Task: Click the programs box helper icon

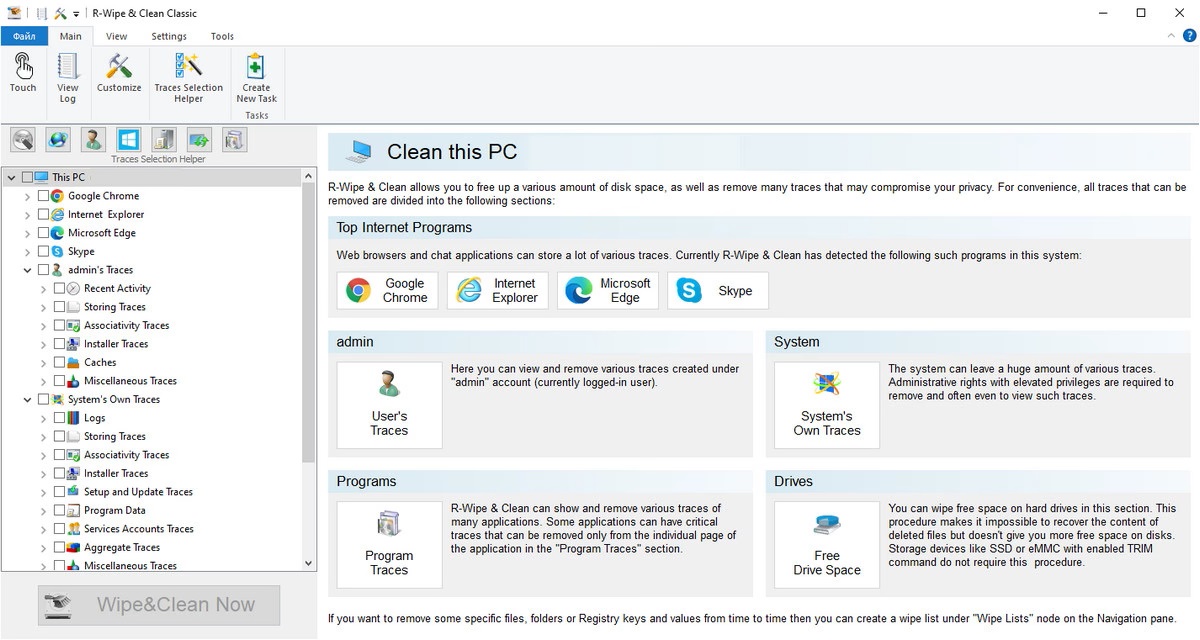Action: tap(234, 139)
